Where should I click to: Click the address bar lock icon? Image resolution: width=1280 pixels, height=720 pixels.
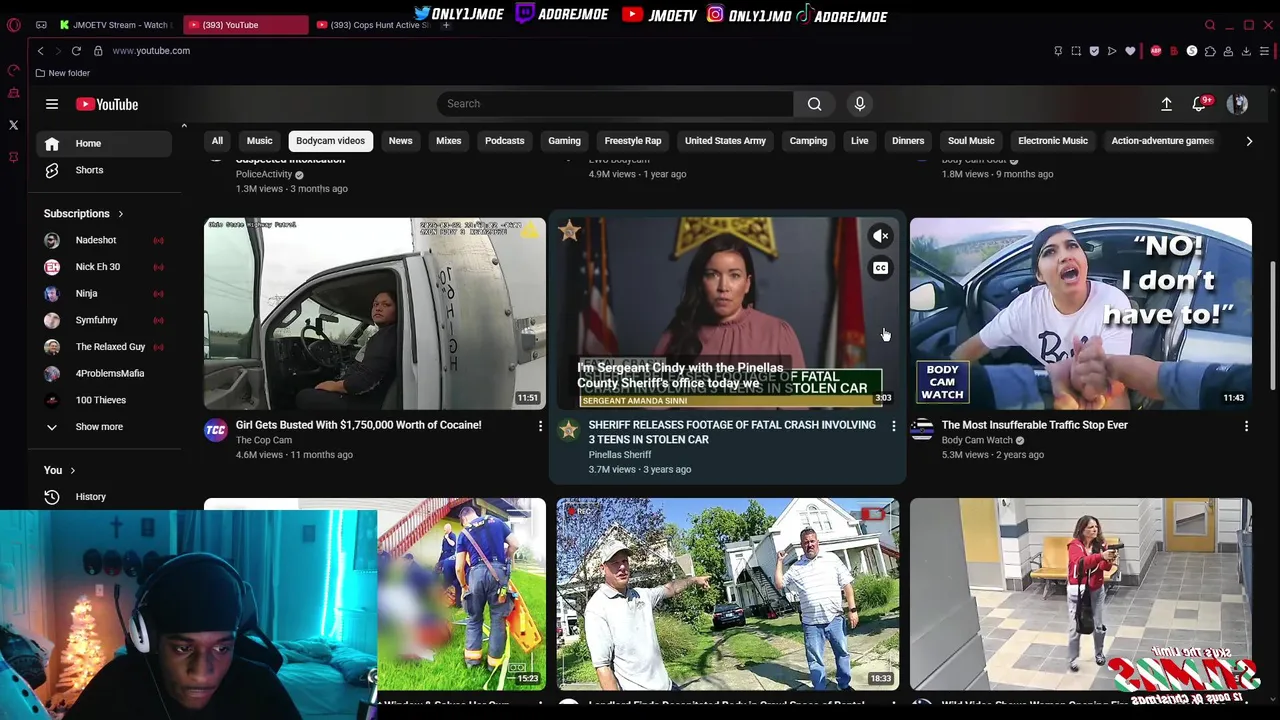click(98, 51)
